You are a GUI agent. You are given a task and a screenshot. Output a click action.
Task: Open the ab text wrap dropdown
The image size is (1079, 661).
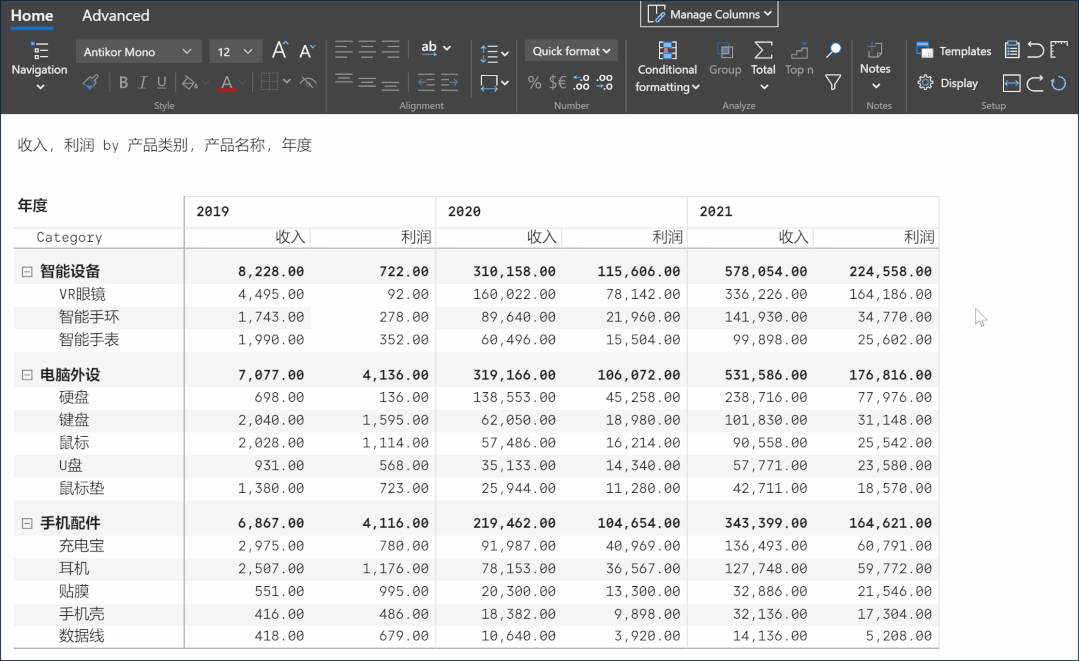pos(436,48)
